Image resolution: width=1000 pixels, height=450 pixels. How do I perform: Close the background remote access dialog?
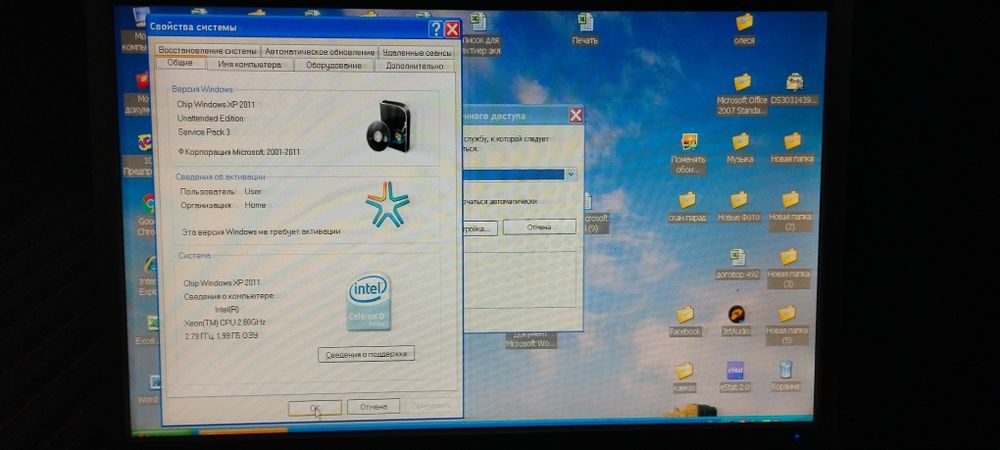click(575, 115)
